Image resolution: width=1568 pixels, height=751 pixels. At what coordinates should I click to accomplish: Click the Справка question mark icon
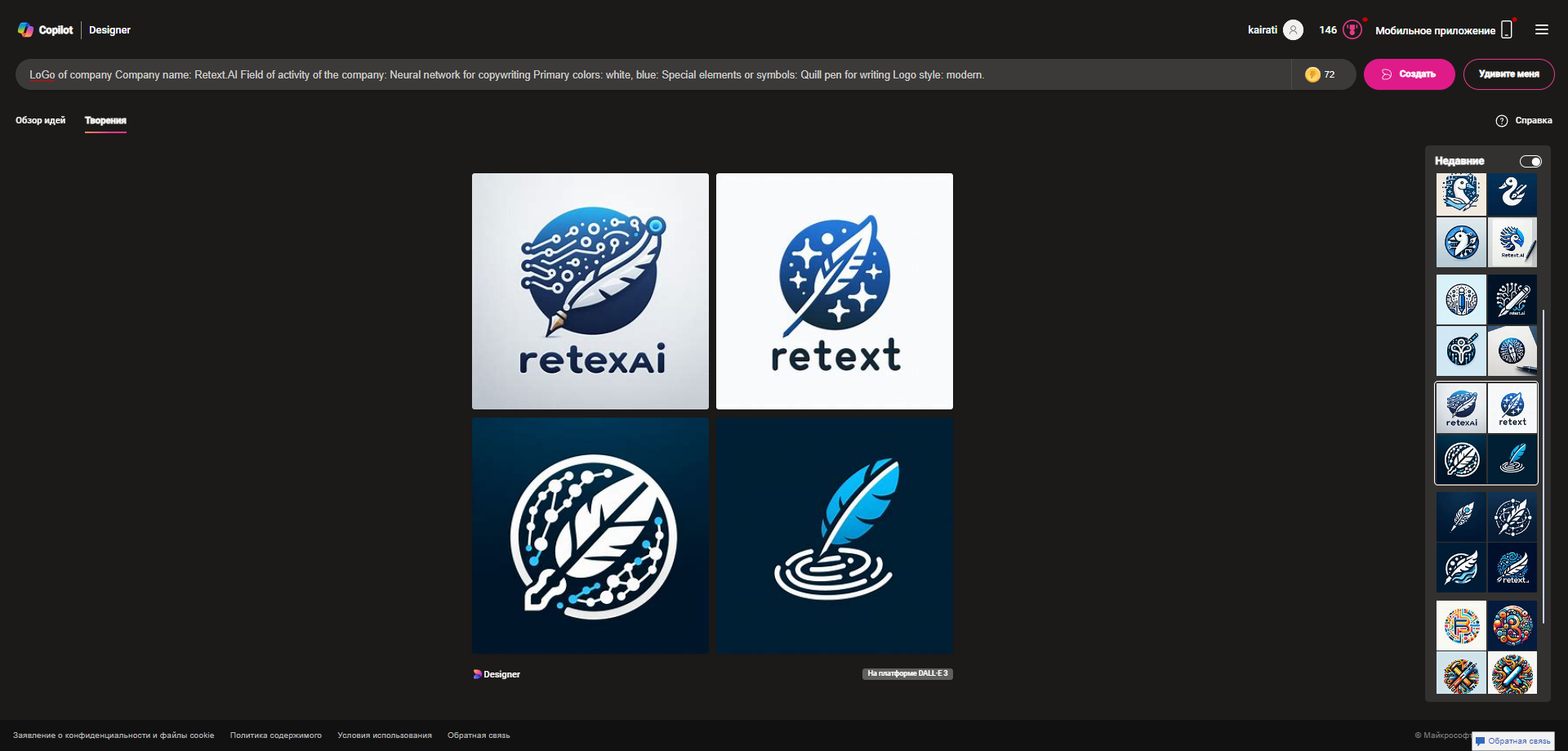1503,120
